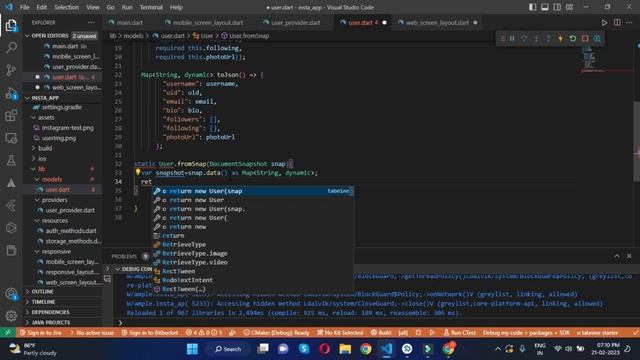Click the Step Over debug button

pyautogui.click(x=524, y=38)
